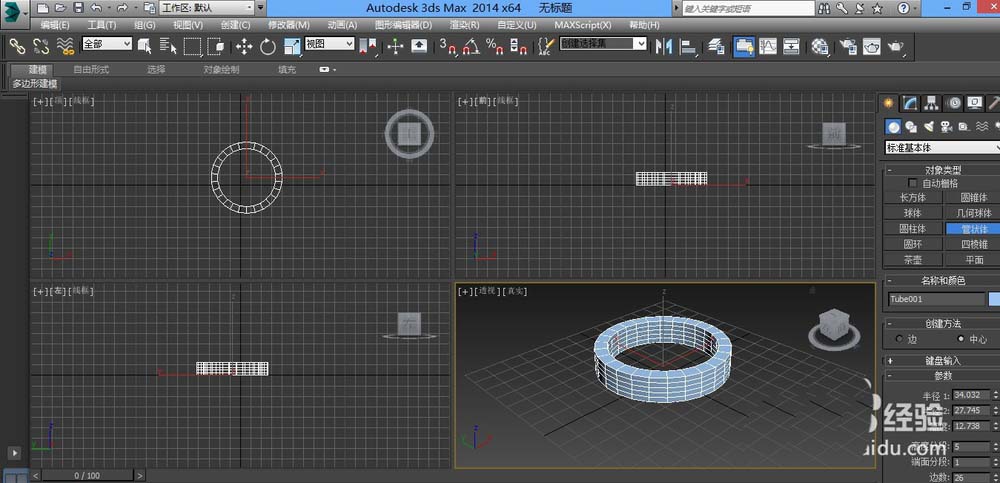
Task: Activate the Select and Rotate tool
Action: click(x=268, y=46)
